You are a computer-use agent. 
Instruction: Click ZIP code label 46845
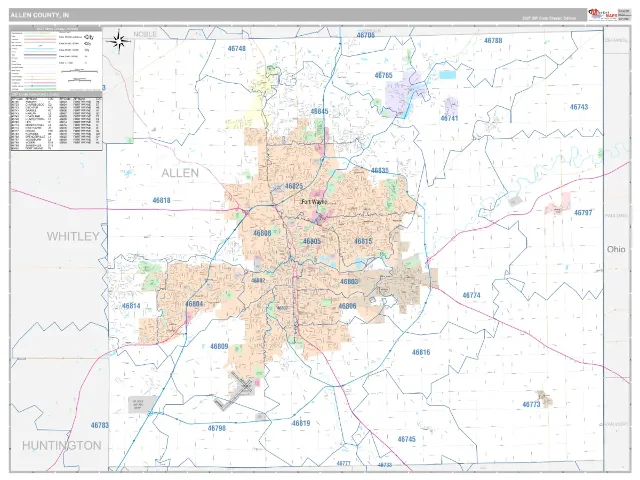tap(319, 111)
